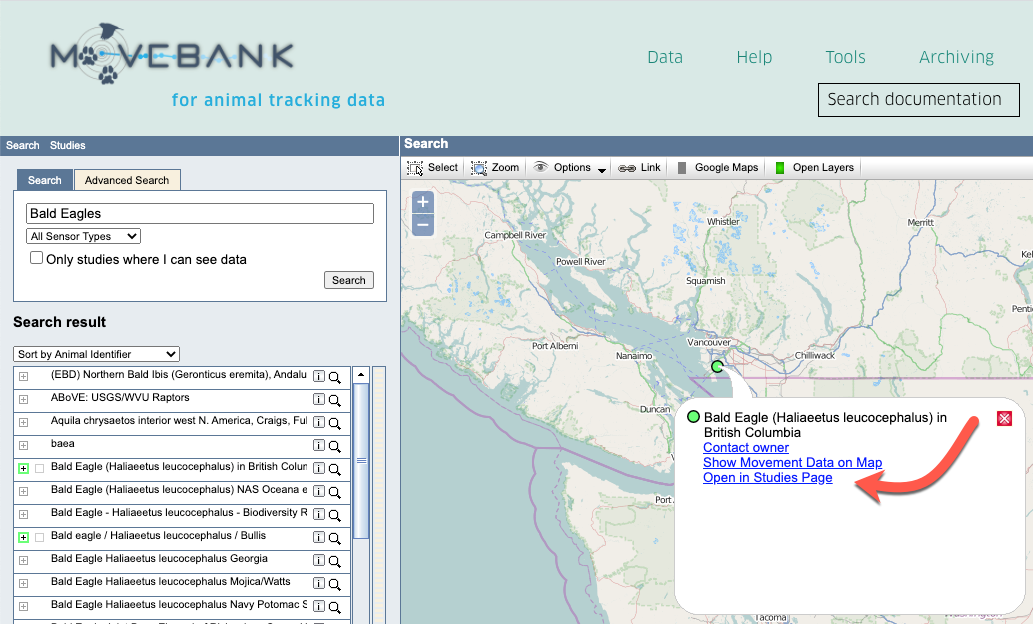Click the Link chain icon in toolbar
This screenshot has height=624, width=1033.
pos(639,168)
